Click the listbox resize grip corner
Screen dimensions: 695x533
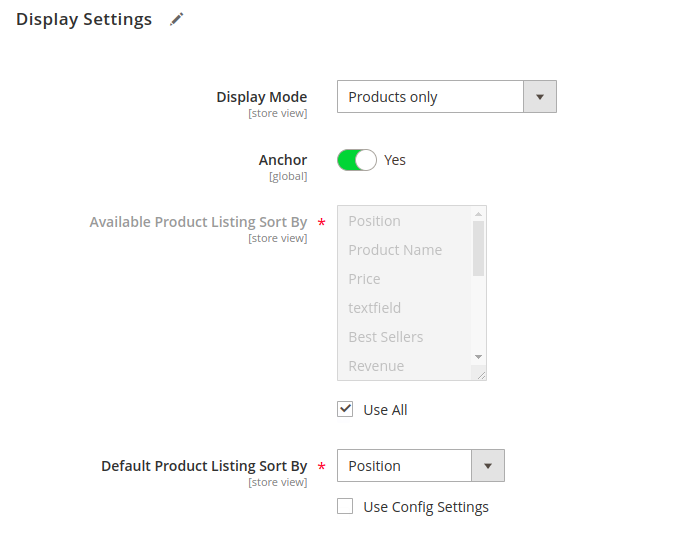(481, 375)
